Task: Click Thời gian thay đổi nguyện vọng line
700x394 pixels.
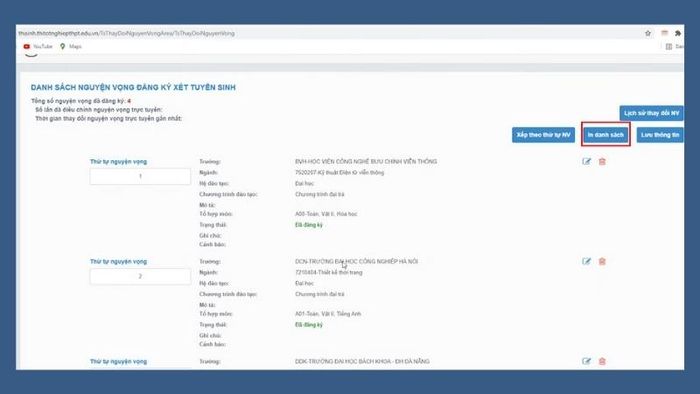Action: coord(108,119)
